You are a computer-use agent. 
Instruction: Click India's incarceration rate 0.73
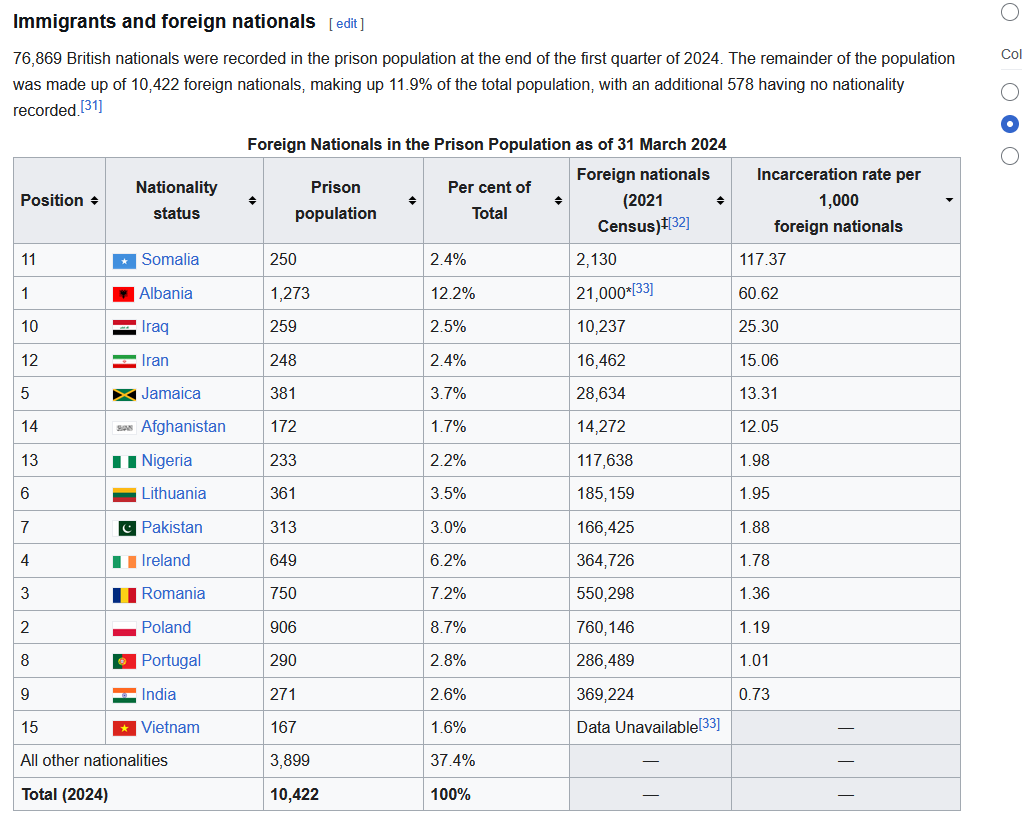click(x=753, y=695)
